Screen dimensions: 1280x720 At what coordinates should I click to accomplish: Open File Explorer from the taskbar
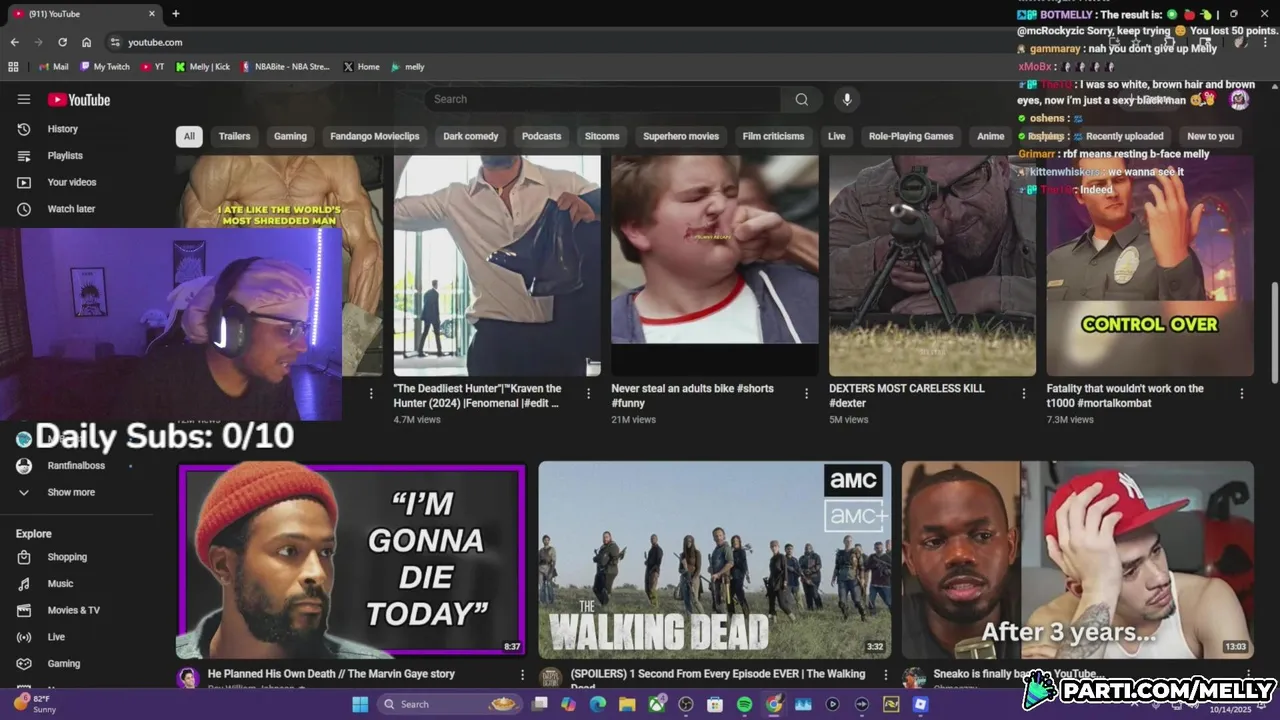point(627,704)
